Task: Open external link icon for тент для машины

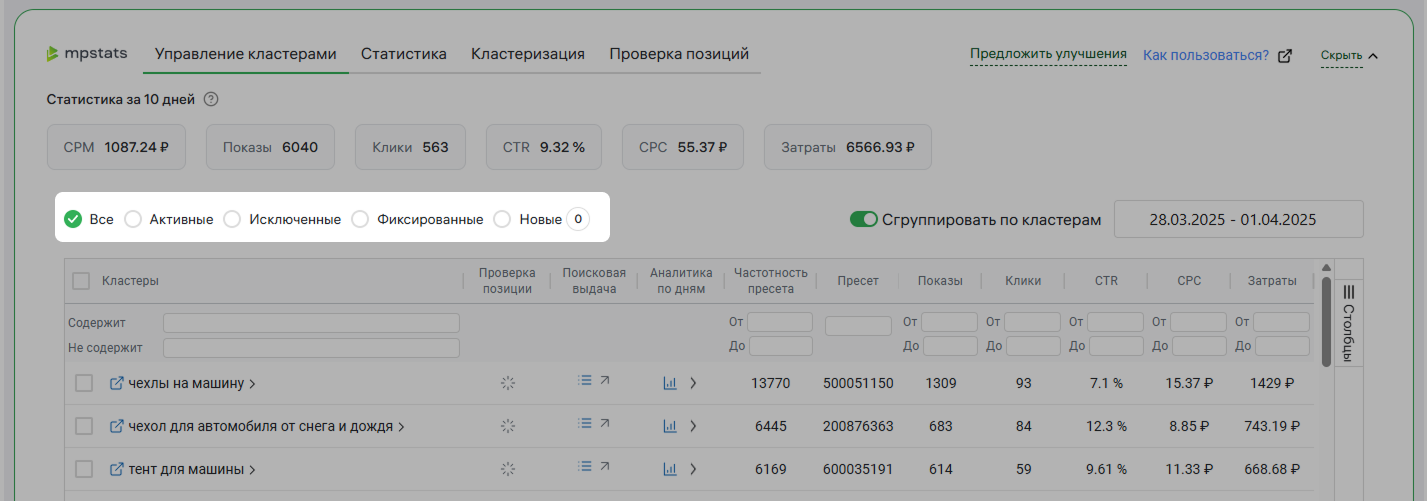Action: [116, 469]
